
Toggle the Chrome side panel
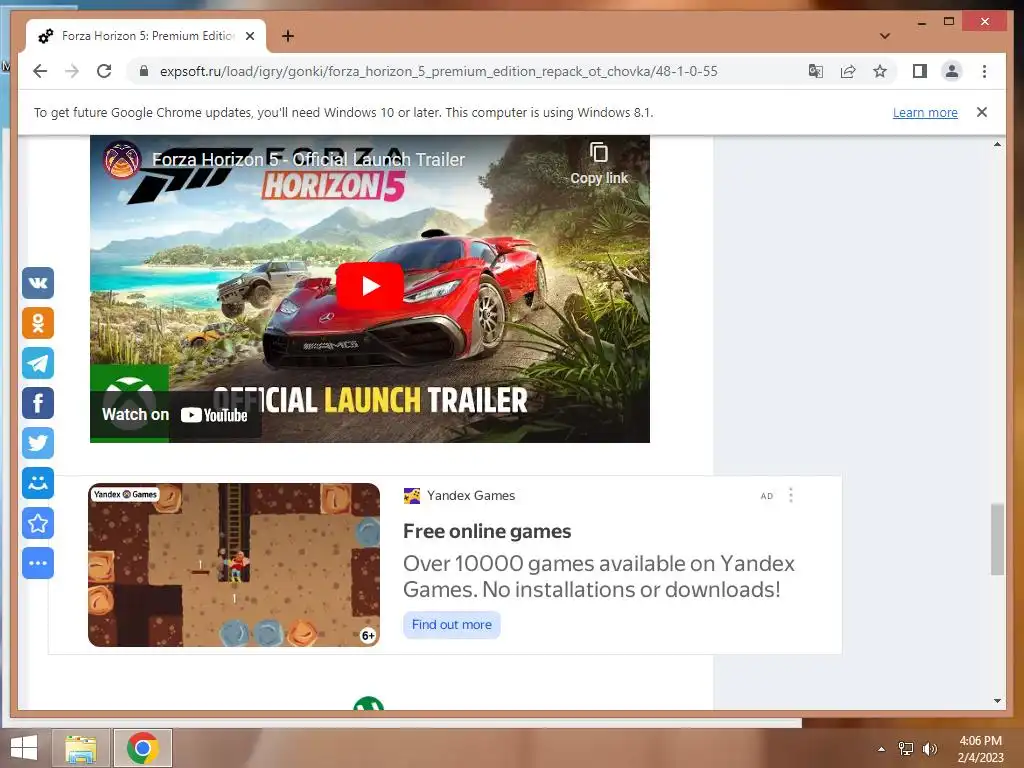pos(920,71)
